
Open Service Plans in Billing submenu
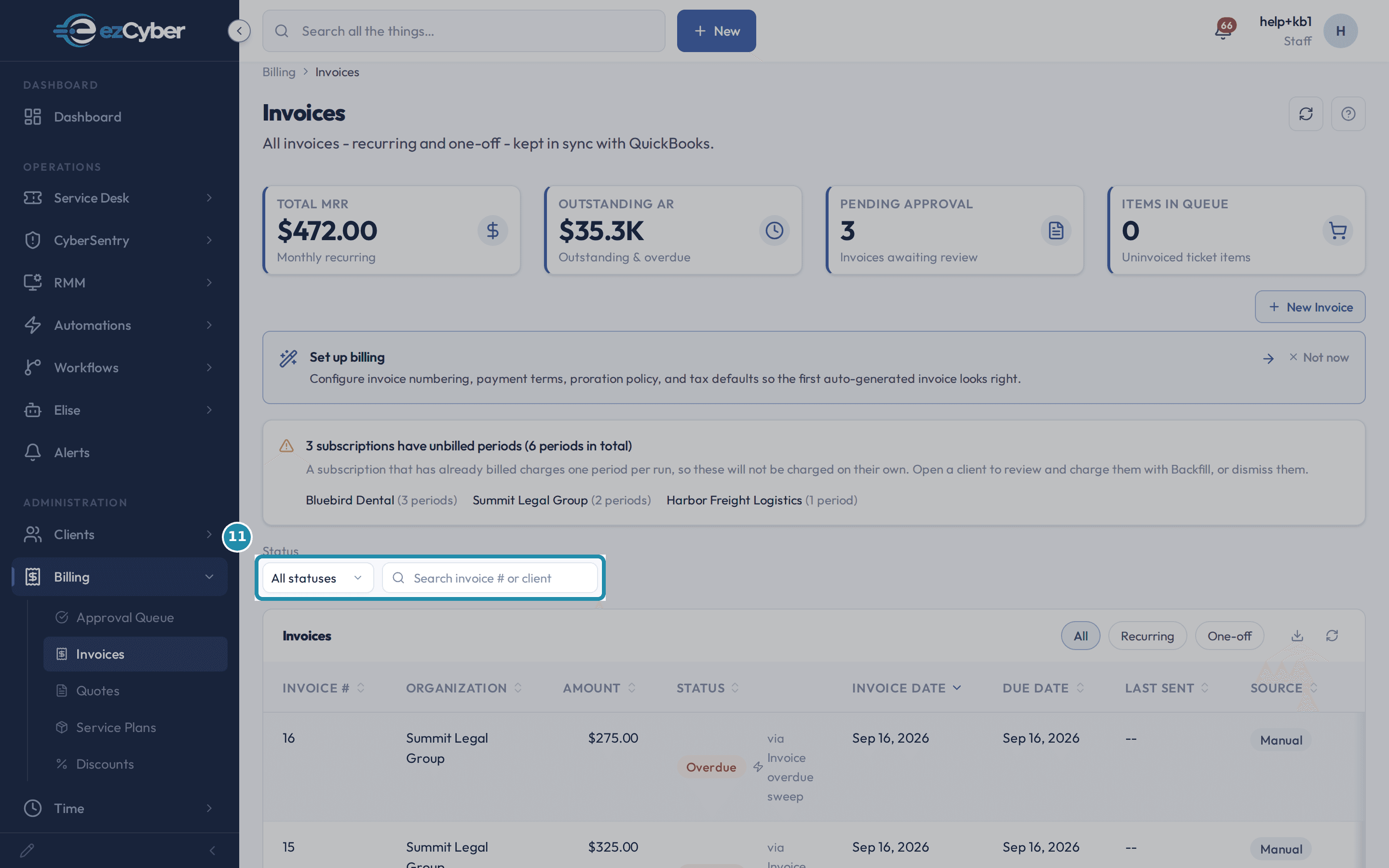[136, 727]
